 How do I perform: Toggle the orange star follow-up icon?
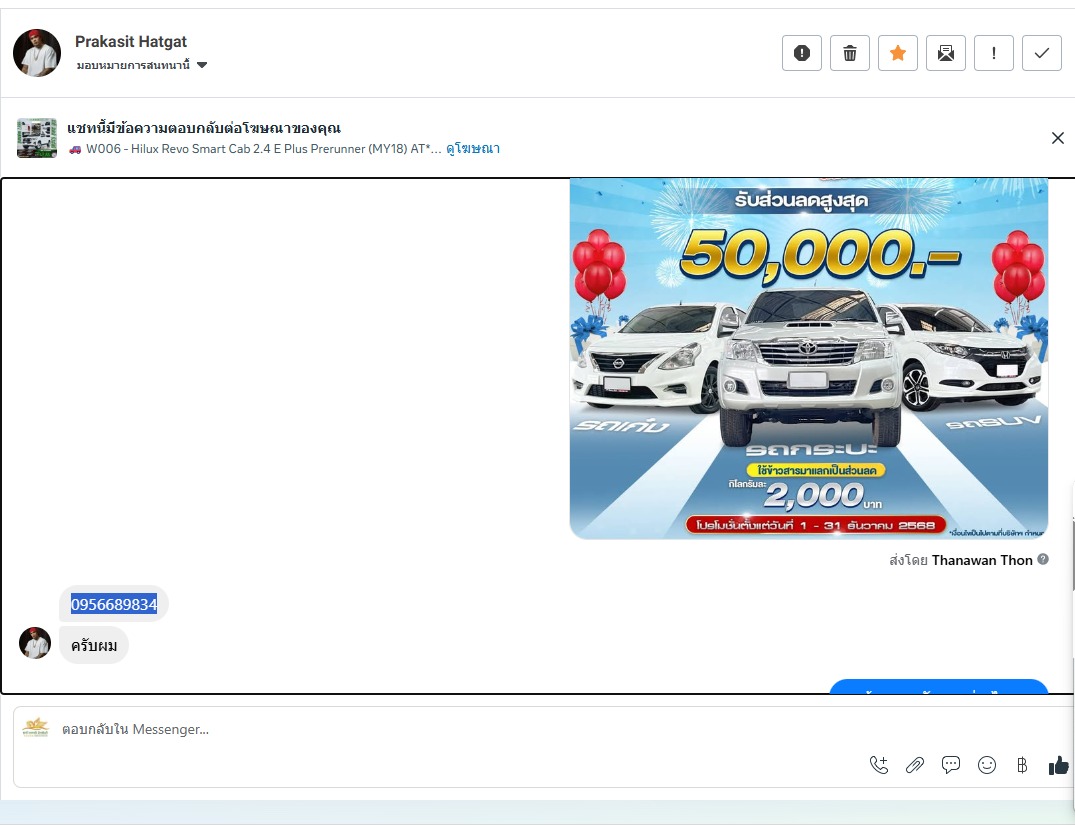click(x=897, y=53)
